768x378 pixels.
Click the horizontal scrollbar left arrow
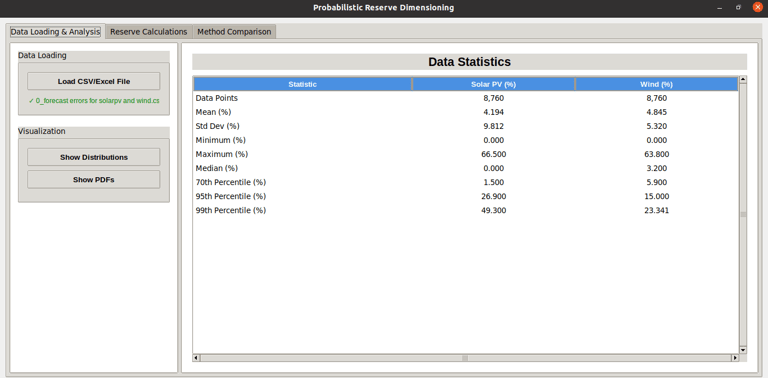(x=196, y=358)
